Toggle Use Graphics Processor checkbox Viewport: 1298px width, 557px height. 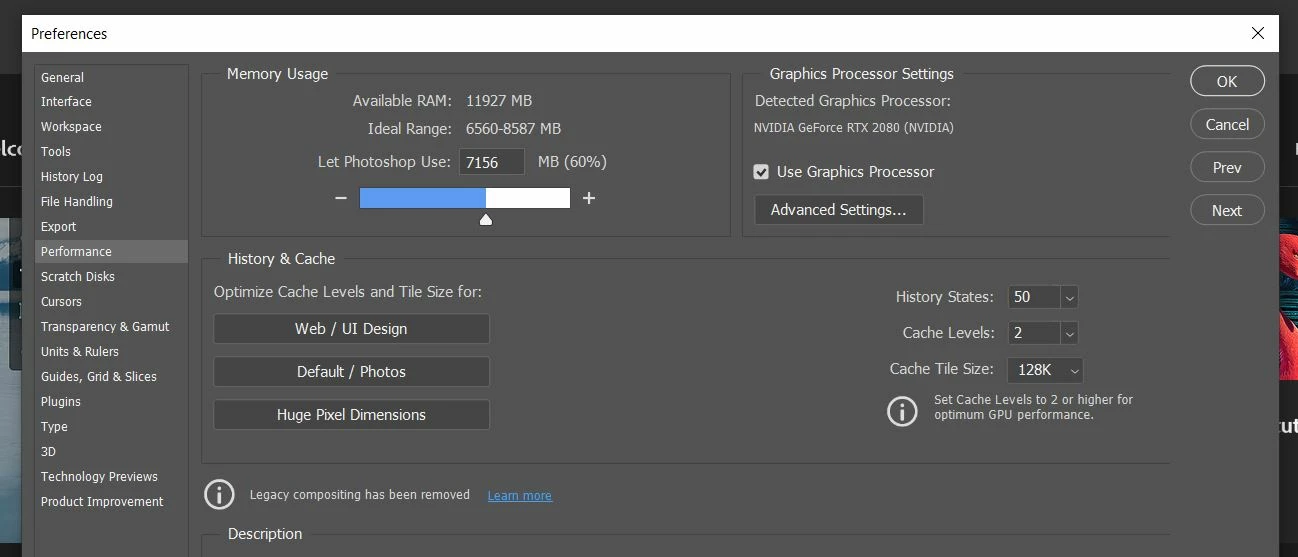point(761,172)
